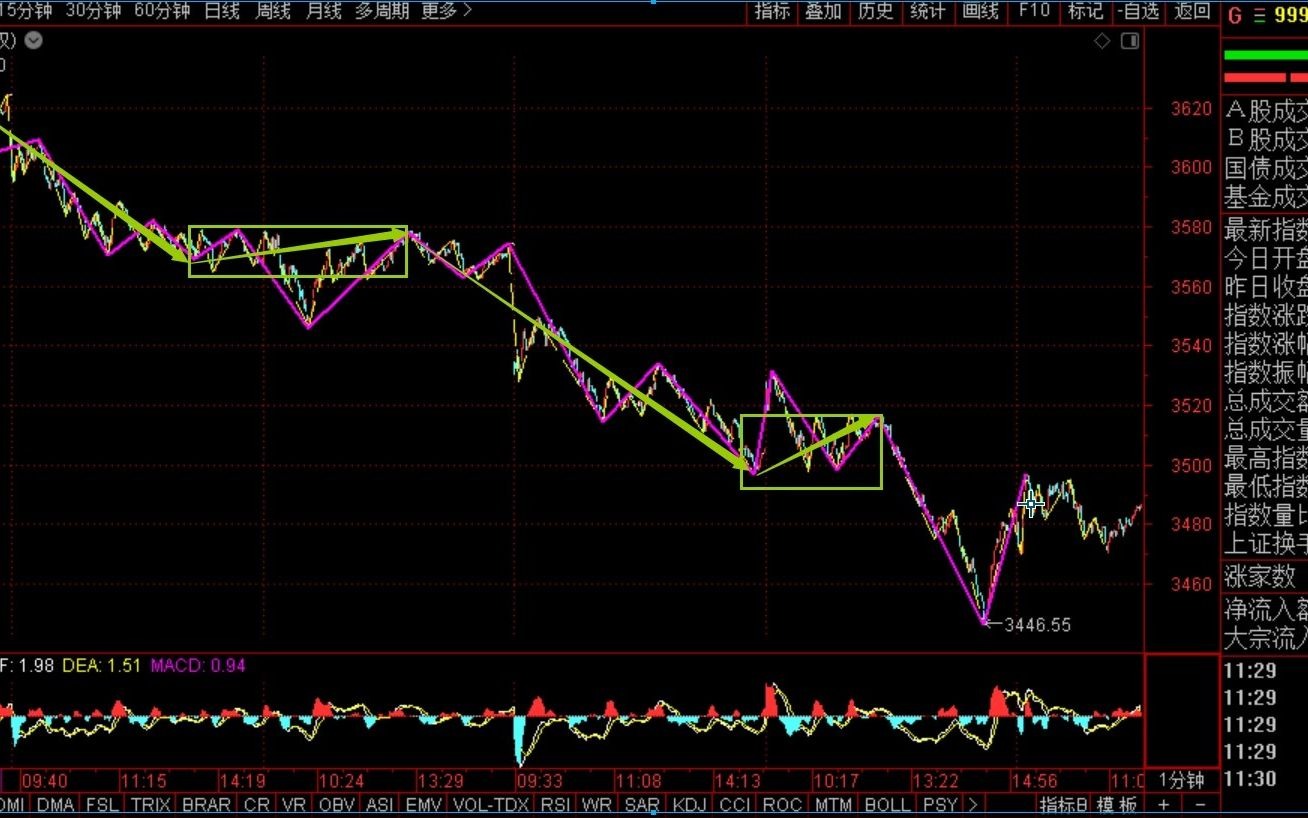Select the KDJ indicator tab
1308x818 pixels.
click(x=689, y=804)
